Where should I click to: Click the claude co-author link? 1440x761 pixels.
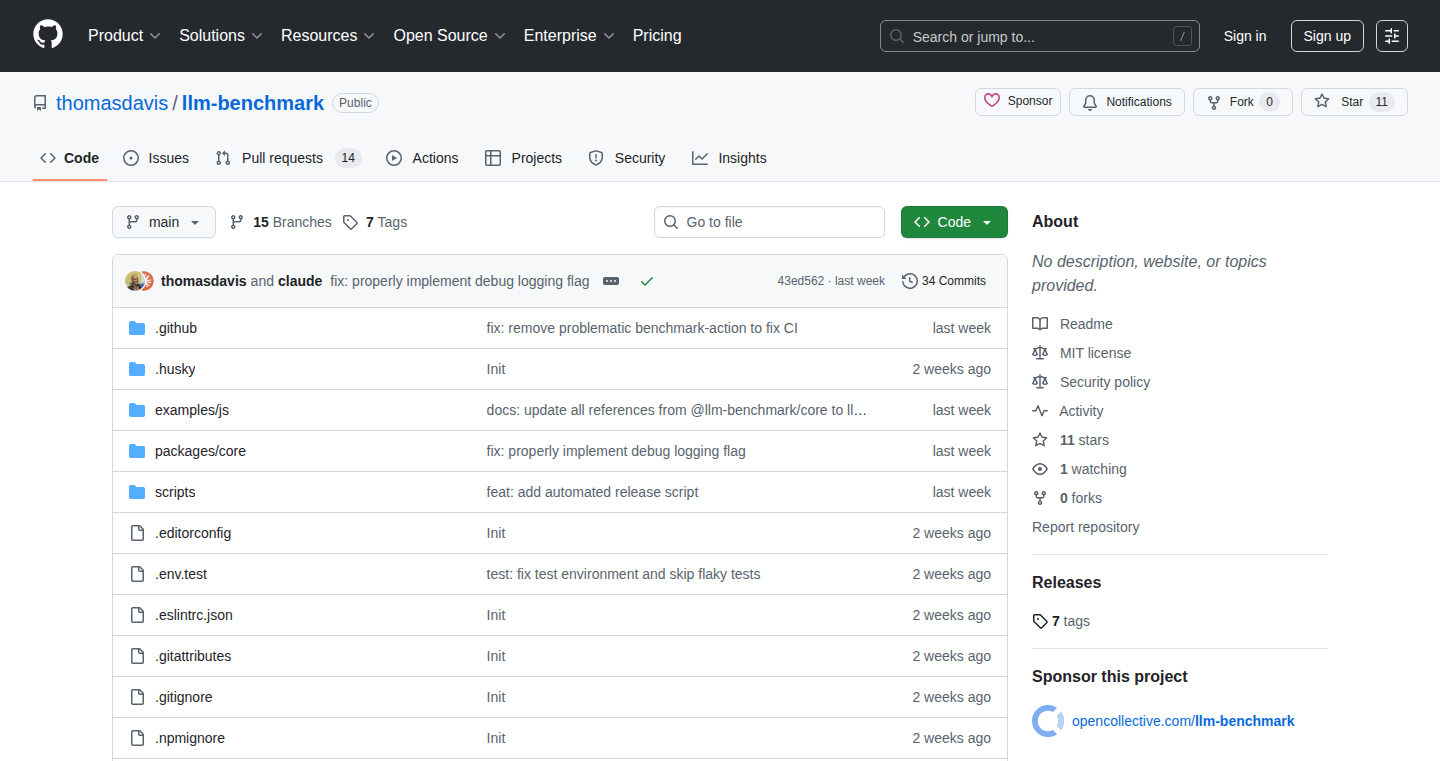coord(300,281)
